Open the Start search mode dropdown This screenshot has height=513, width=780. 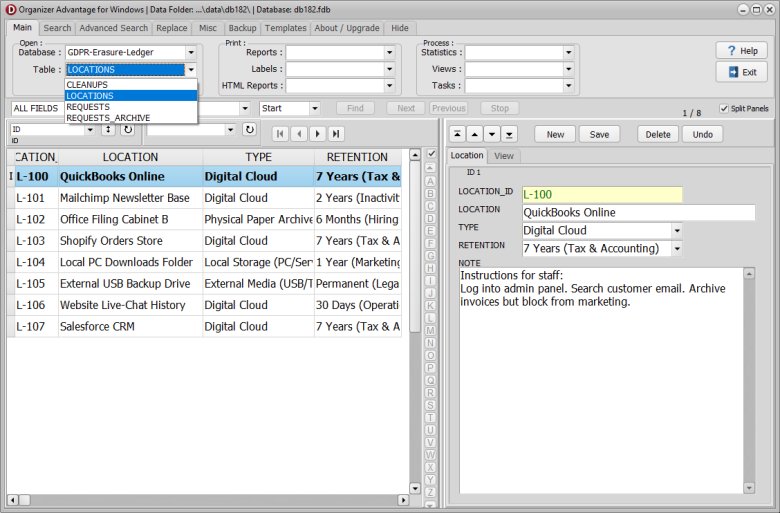click(314, 108)
